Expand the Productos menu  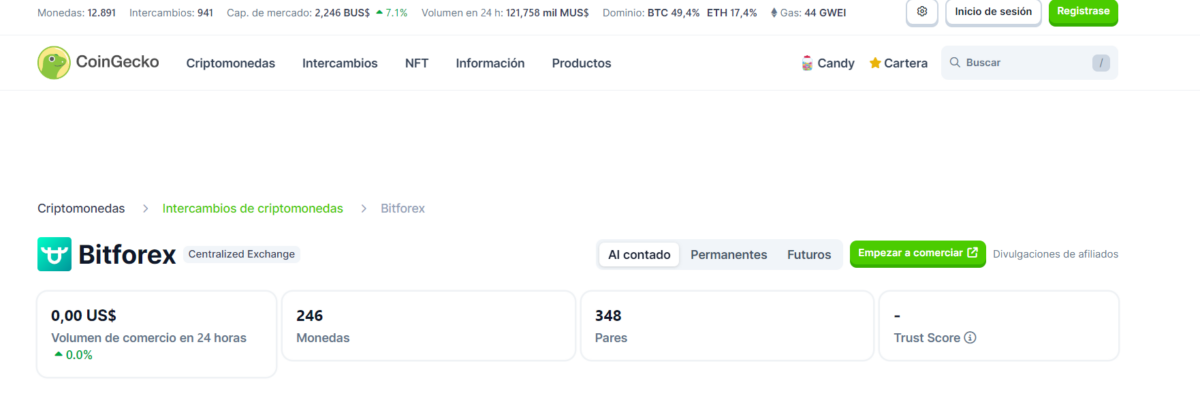click(x=581, y=63)
